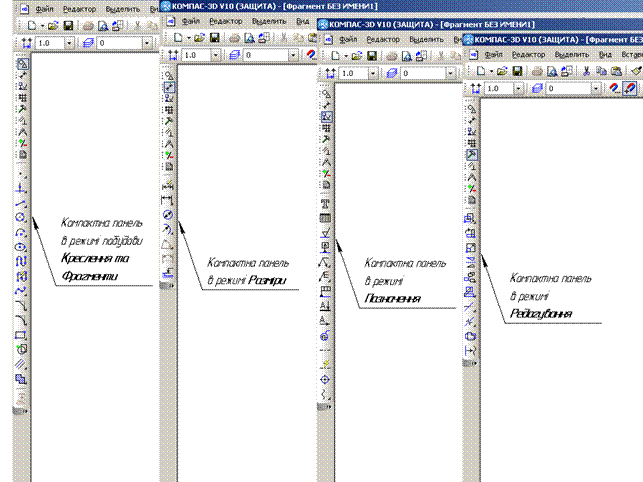Screen dimensions: 643x482
Task: Open the layer 0 dropdown in second window
Action: [x=293, y=55]
